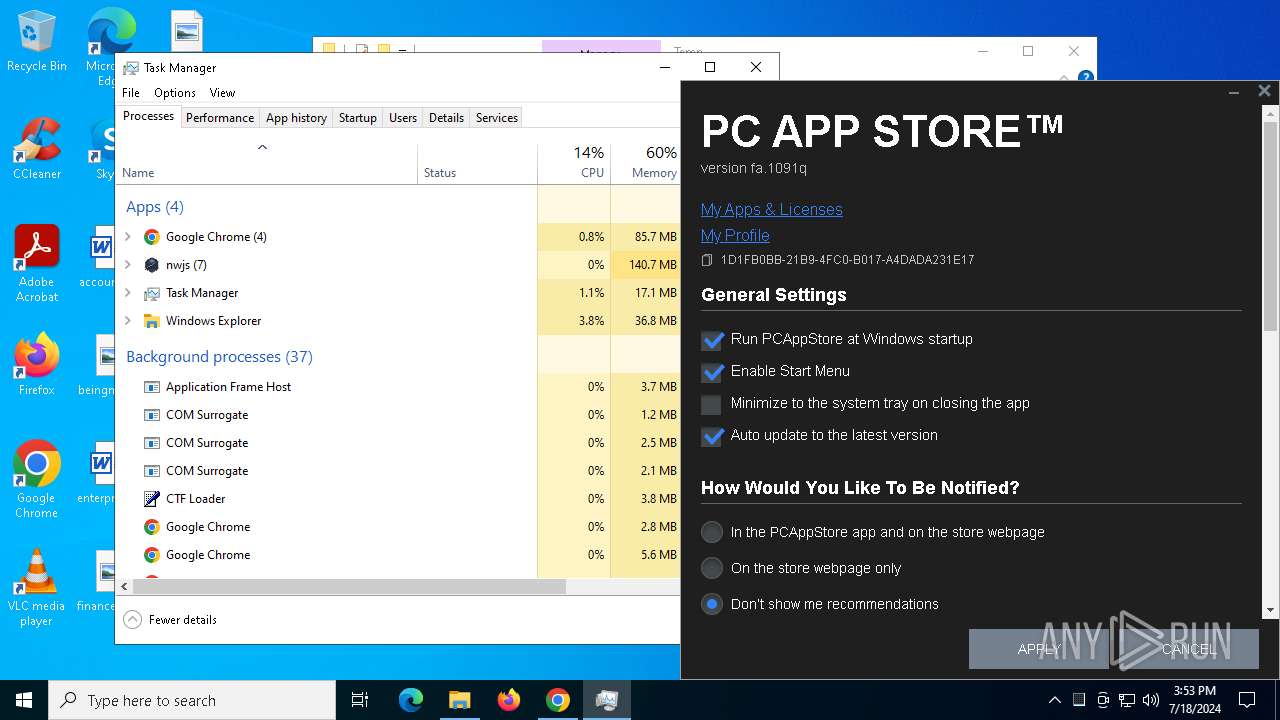
Task: Click the Windows Start button
Action: (x=24, y=700)
